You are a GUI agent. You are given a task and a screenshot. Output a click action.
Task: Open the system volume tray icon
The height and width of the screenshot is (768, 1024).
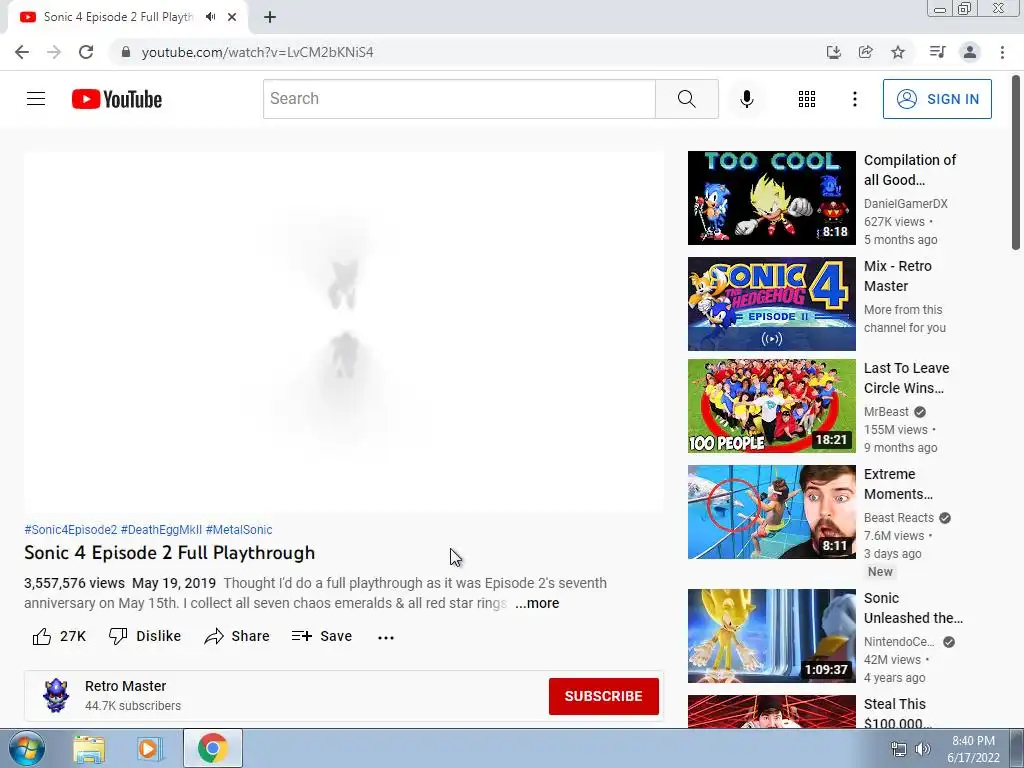922,749
